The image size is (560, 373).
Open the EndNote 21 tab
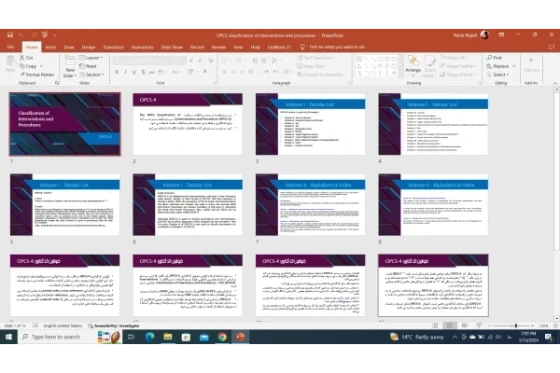(279, 47)
